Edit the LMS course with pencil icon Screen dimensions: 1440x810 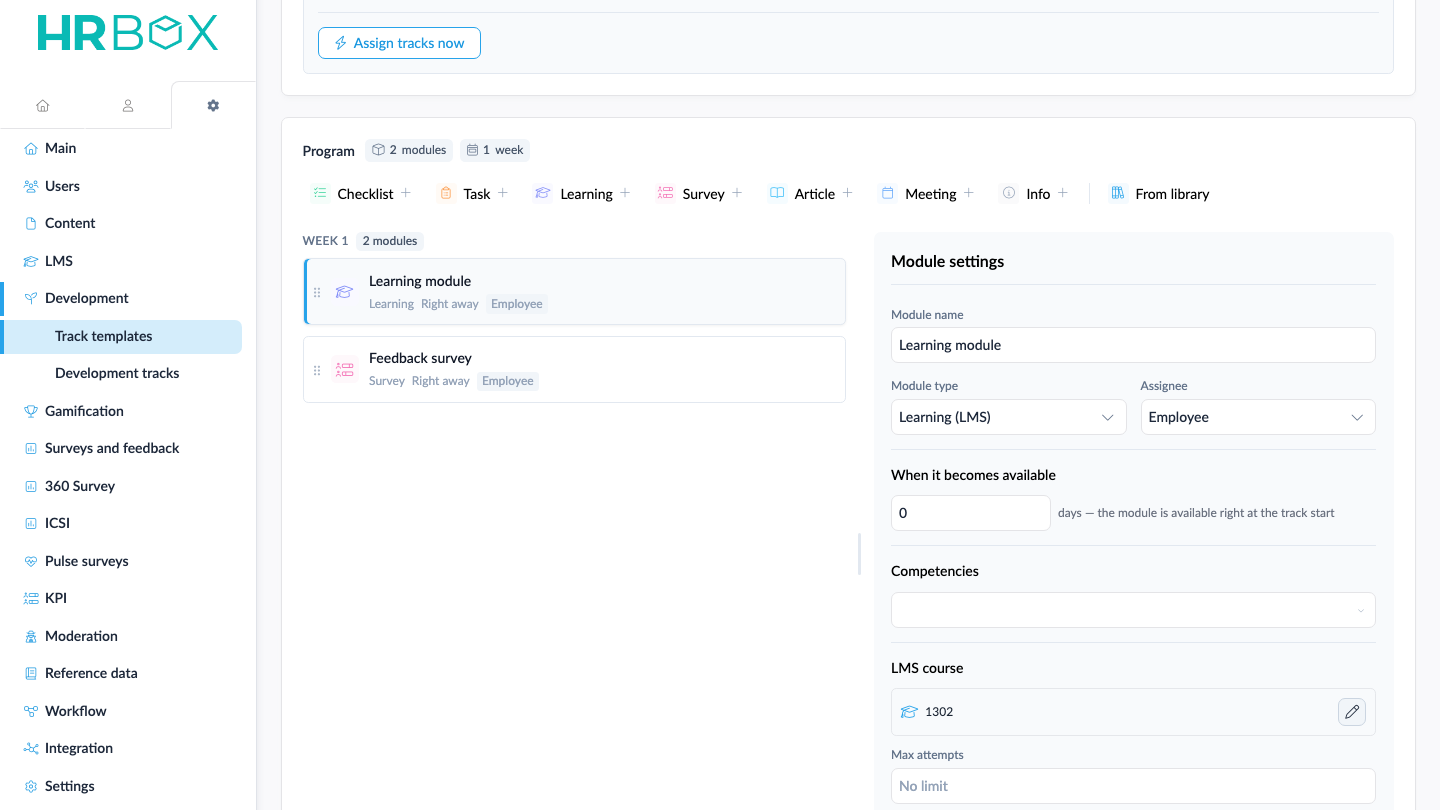click(x=1352, y=711)
